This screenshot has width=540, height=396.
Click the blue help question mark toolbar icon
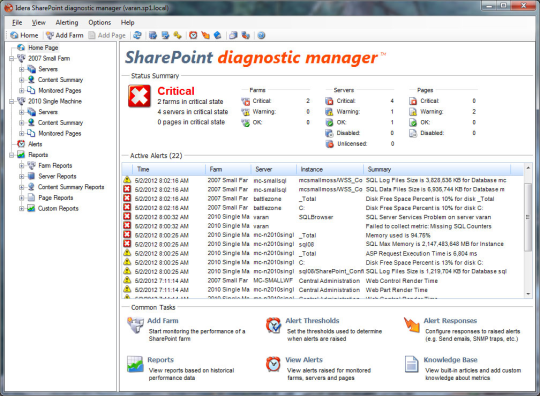click(261, 35)
